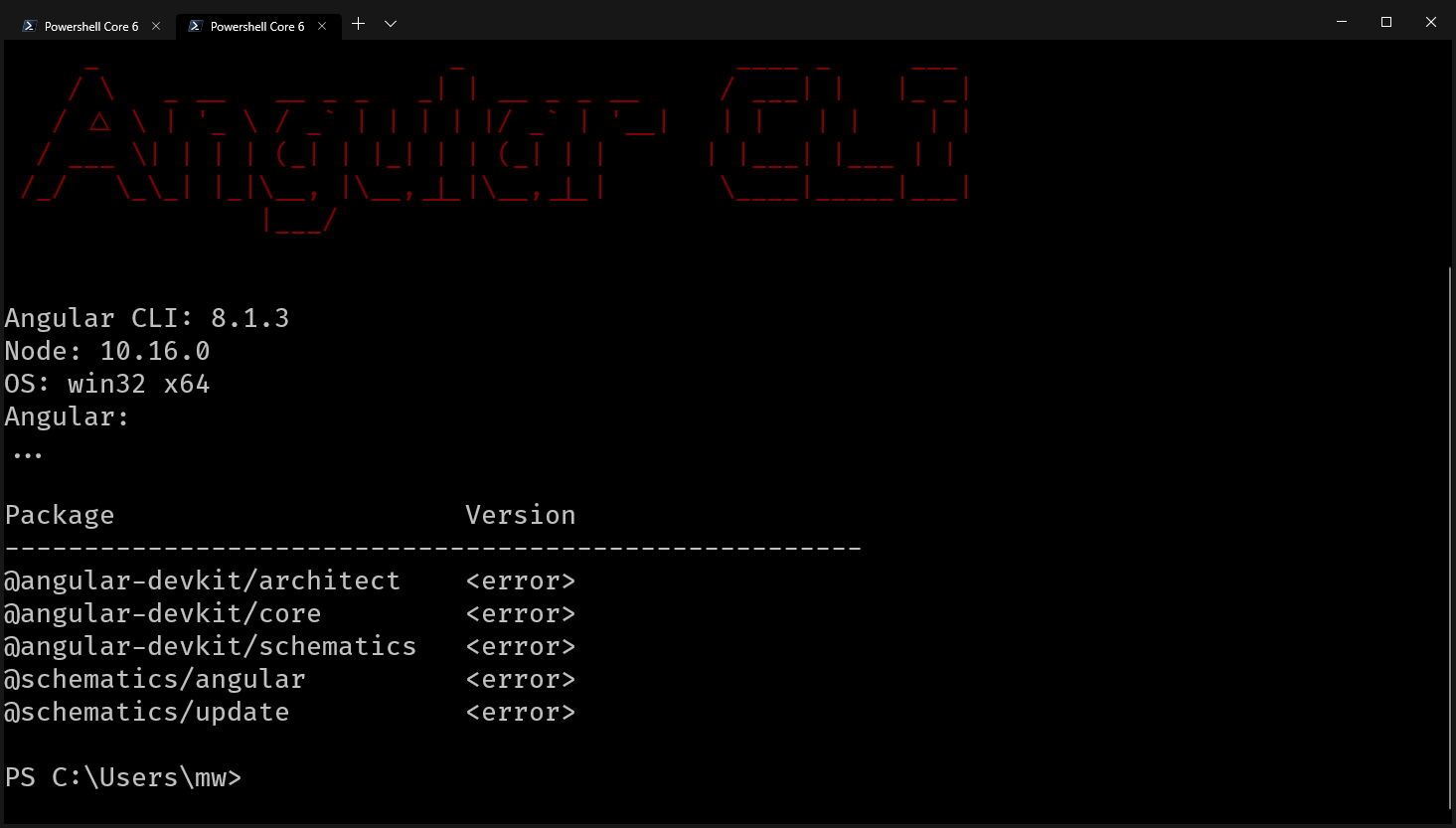The image size is (1456, 828).
Task: Close the second Powershell Core 6 tab
Action: (x=322, y=27)
